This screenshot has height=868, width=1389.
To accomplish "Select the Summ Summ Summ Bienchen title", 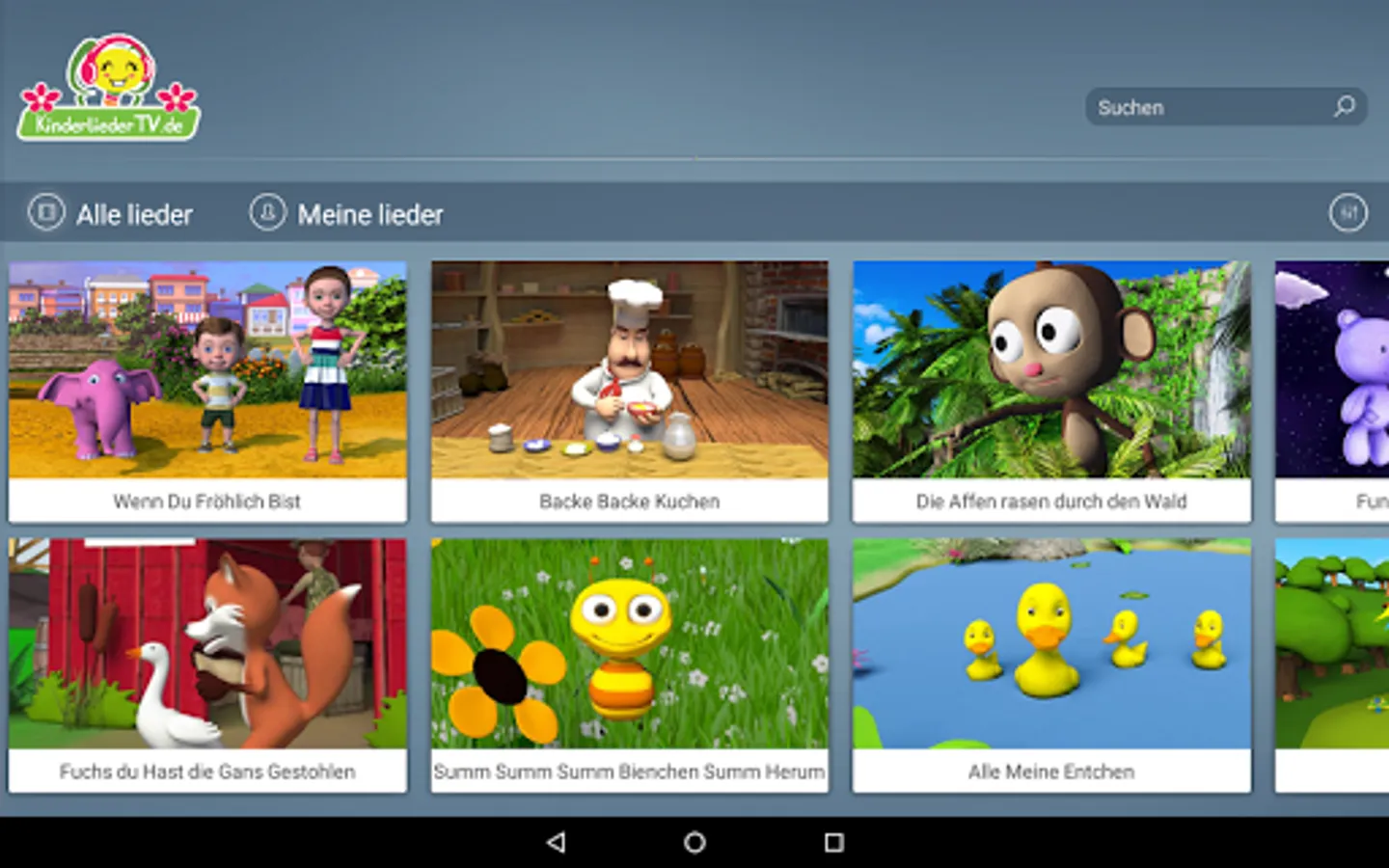I will pyautogui.click(x=629, y=772).
